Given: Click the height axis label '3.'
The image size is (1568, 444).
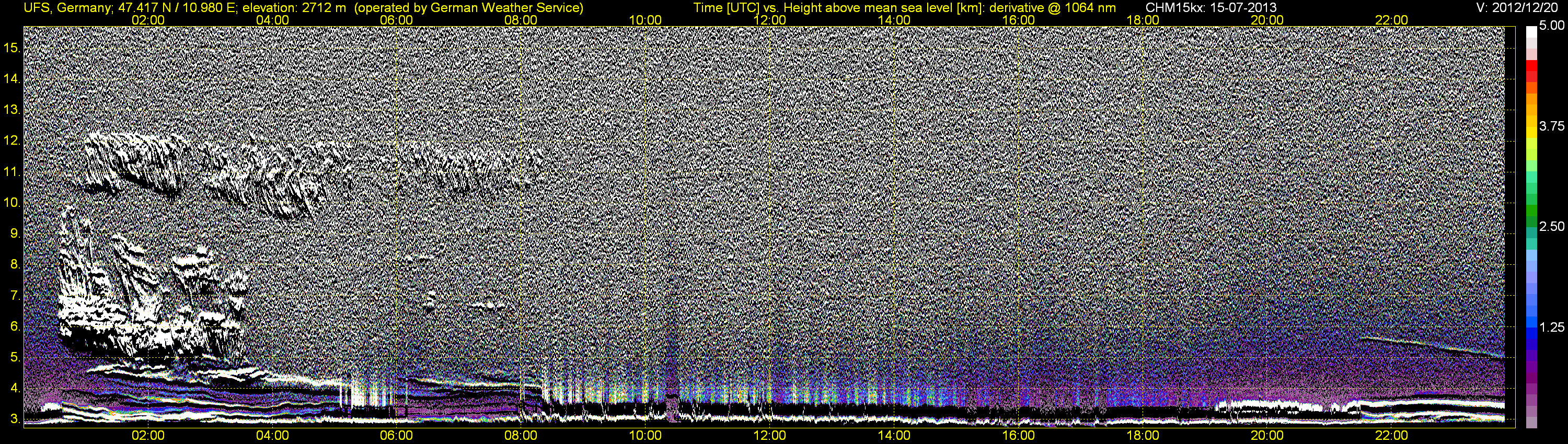Looking at the screenshot, I should [x=15, y=419].
